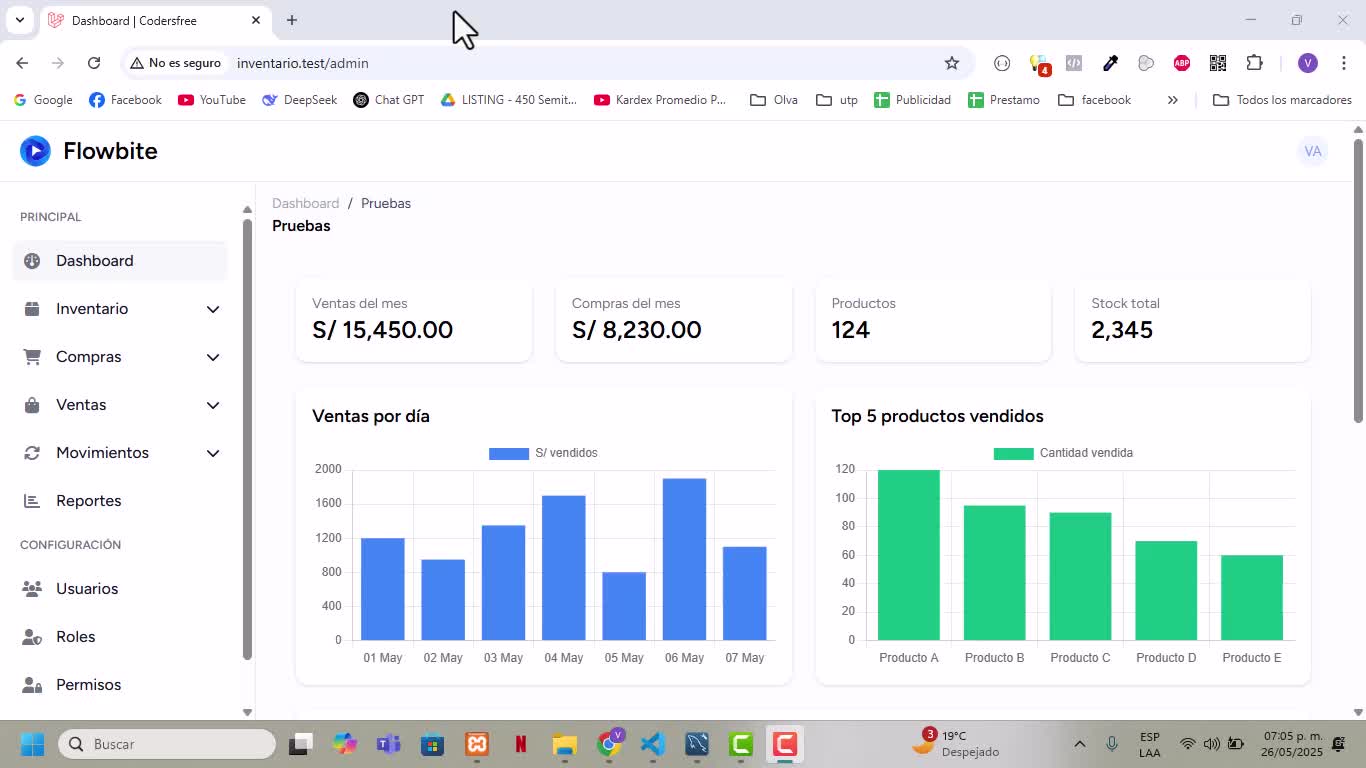Image resolution: width=1366 pixels, height=768 pixels.
Task: Bookmark the page with the star icon
Action: [952, 63]
